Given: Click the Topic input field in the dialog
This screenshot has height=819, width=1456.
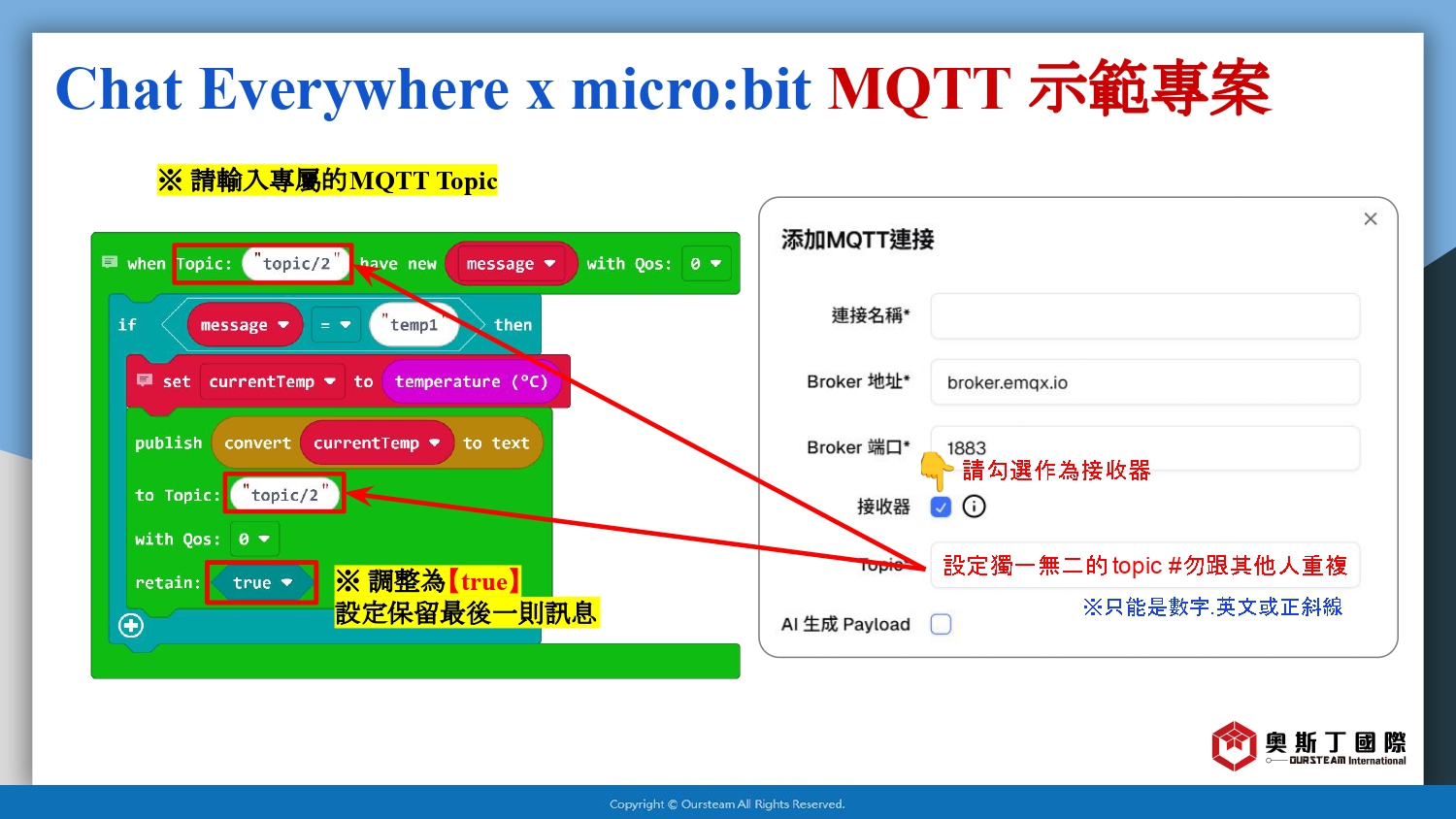Looking at the screenshot, I should click(x=1144, y=566).
